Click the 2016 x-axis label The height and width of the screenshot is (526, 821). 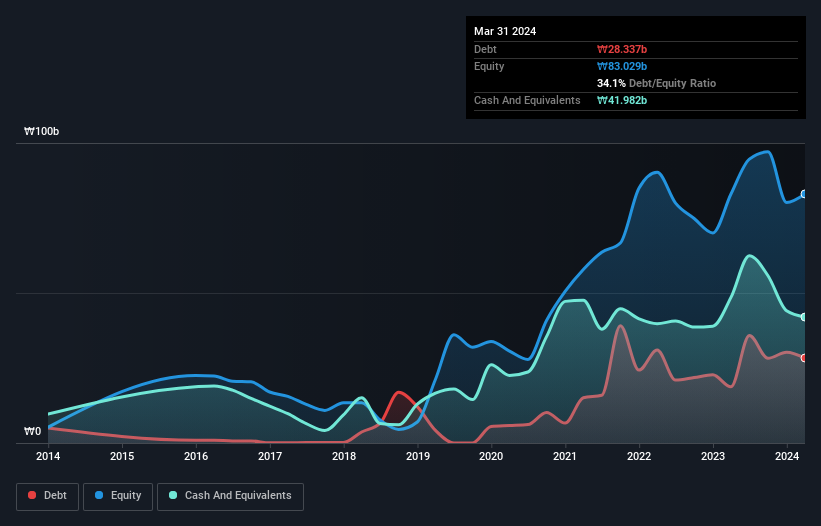(196, 456)
